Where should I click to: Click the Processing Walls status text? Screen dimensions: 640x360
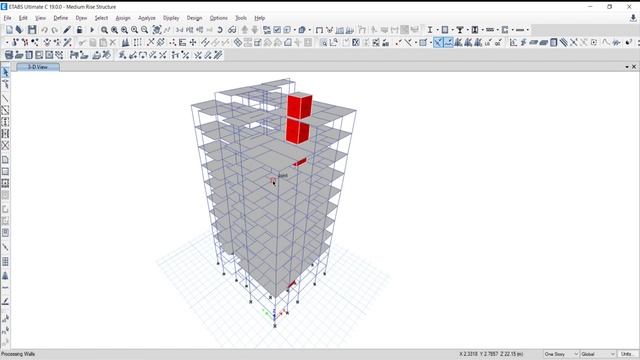click(x=18, y=354)
